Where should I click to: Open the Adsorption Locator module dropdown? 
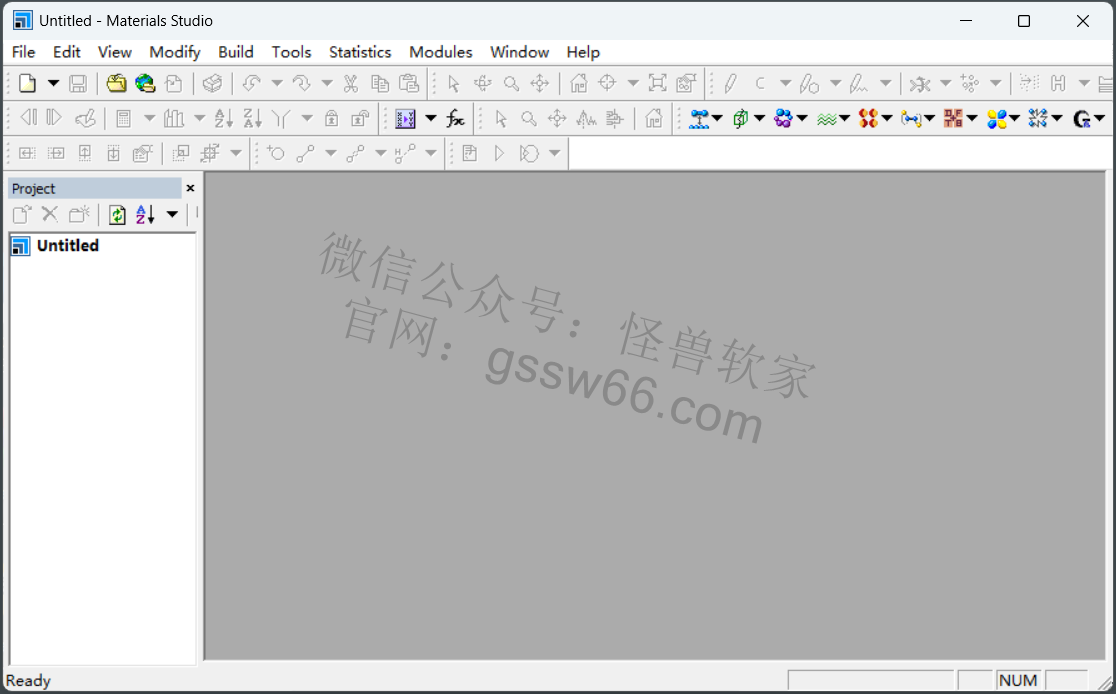click(x=717, y=118)
